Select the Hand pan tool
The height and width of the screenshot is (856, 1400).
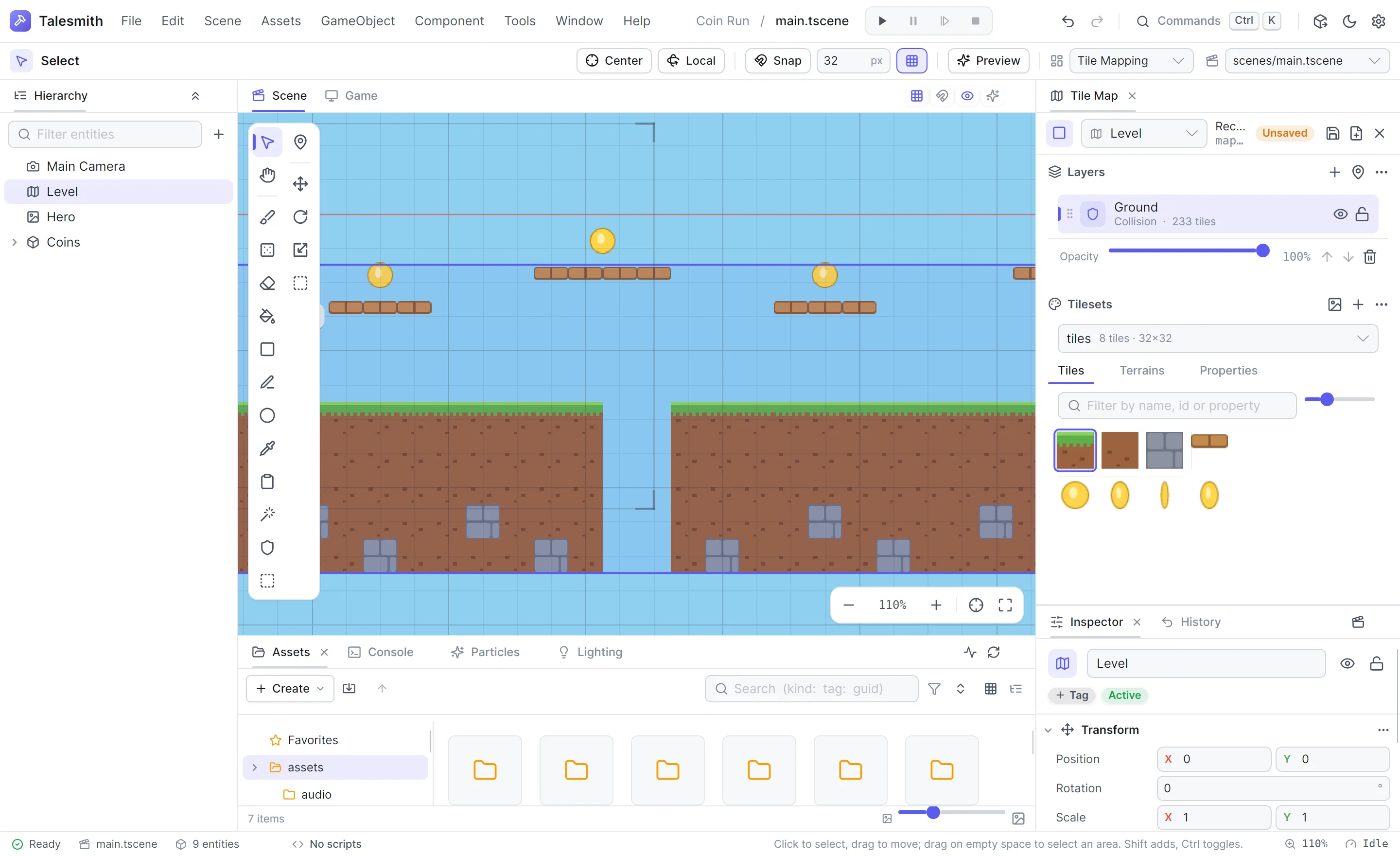267,175
